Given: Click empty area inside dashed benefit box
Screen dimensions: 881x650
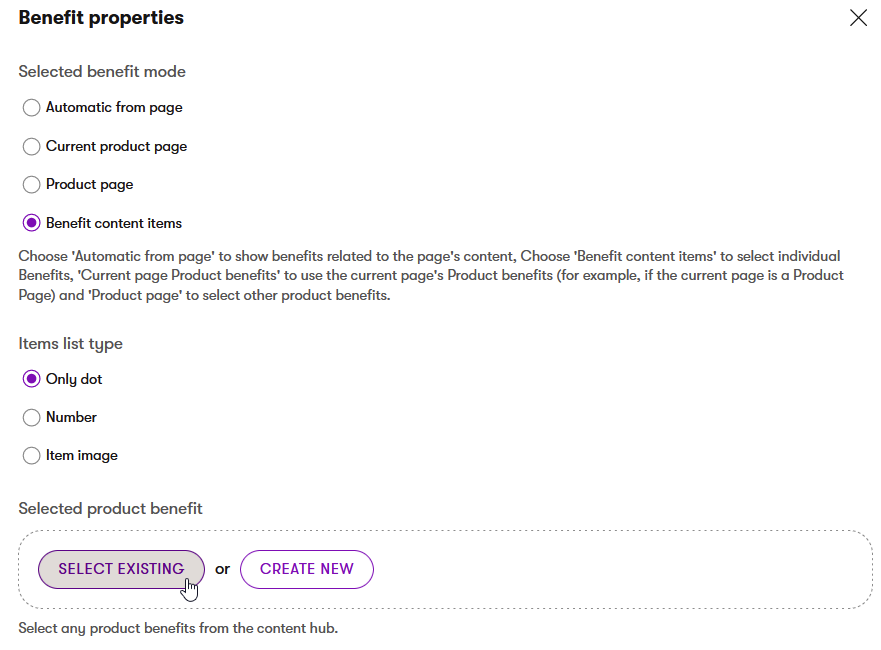Looking at the screenshot, I should (618, 569).
